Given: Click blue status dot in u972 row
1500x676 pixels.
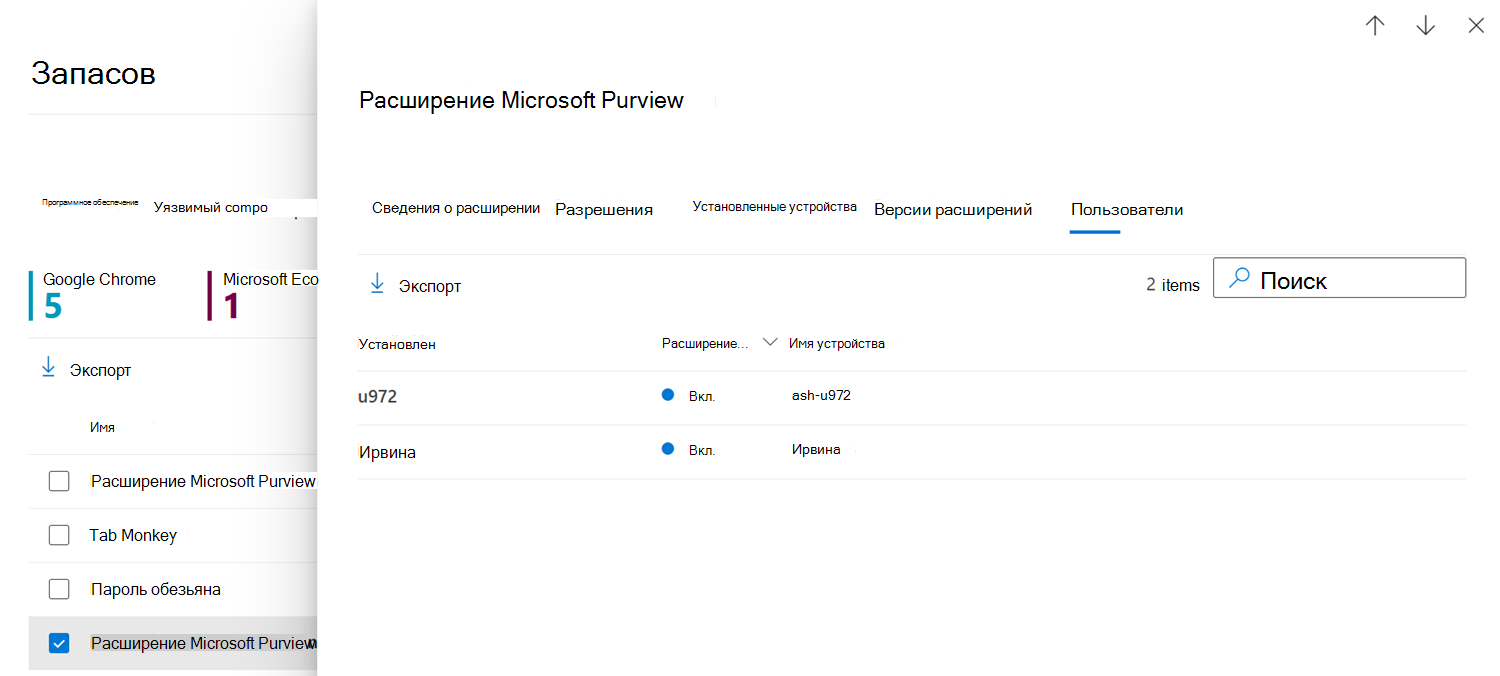Looking at the screenshot, I should point(668,394).
